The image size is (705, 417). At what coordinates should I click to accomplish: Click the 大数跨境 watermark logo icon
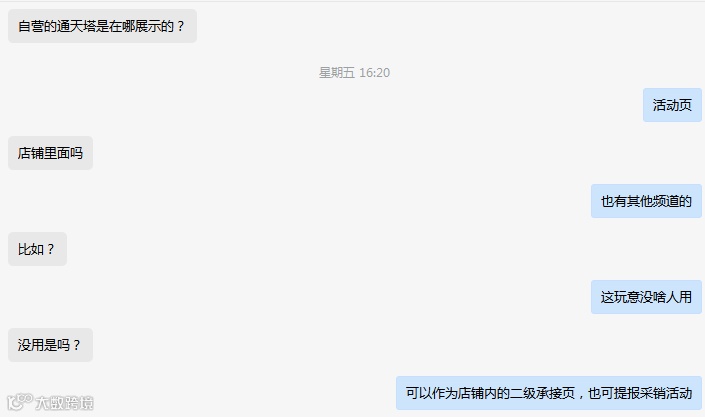pos(20,401)
